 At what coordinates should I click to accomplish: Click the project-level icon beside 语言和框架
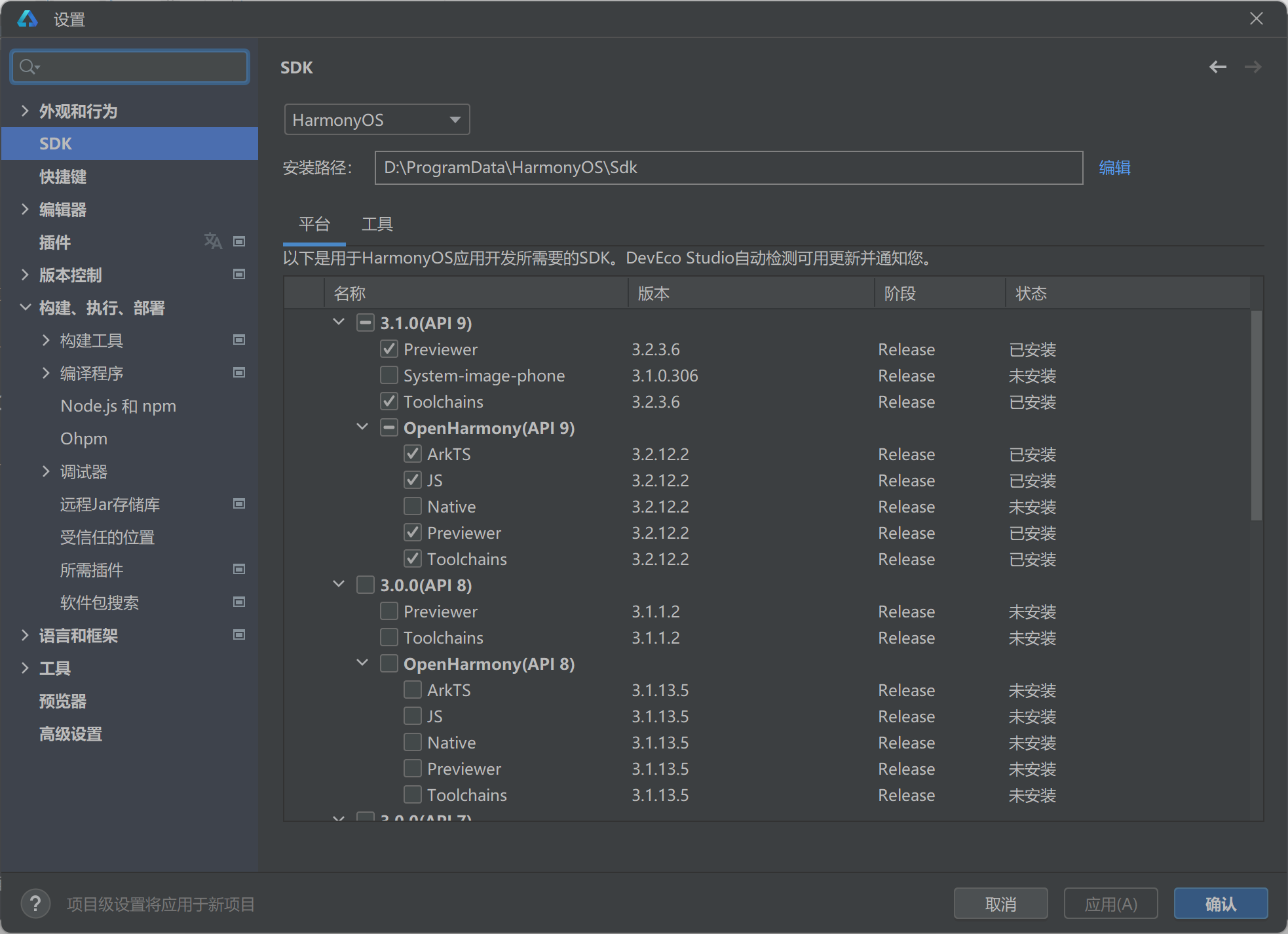(239, 634)
